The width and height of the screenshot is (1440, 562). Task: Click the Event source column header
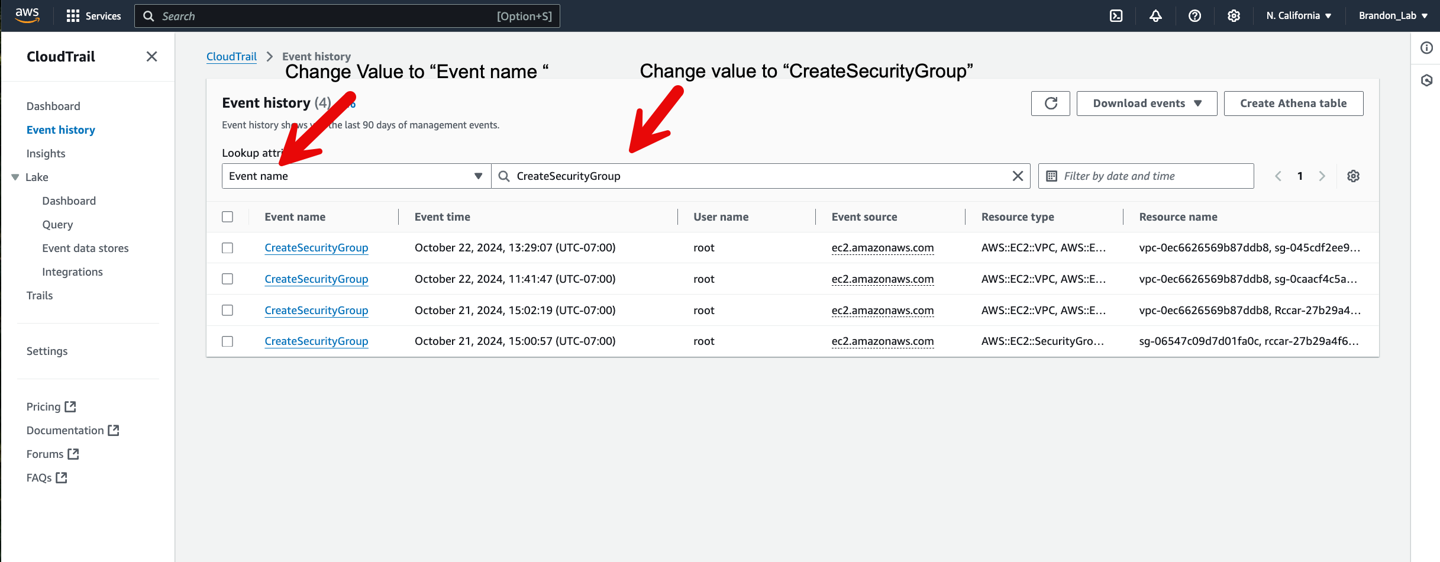(x=864, y=217)
